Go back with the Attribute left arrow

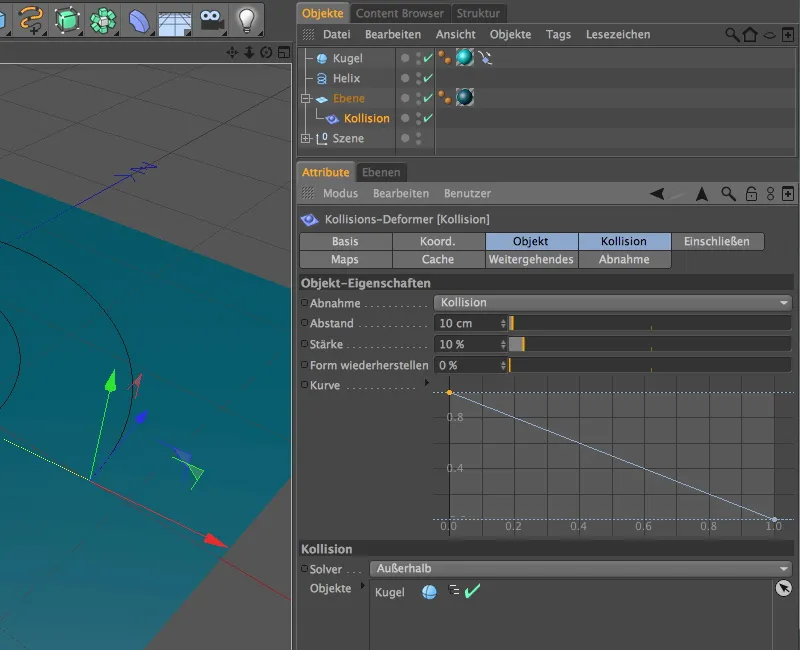(x=657, y=194)
